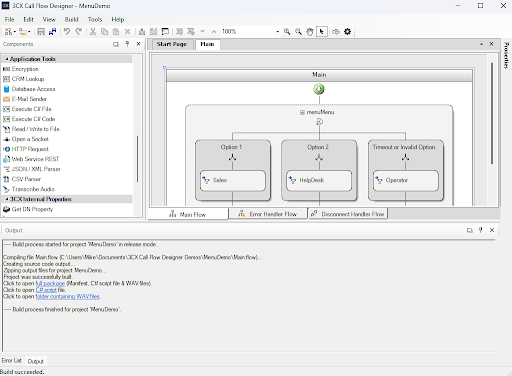This screenshot has width=512, height=376.
Task: Open the Help menu
Action: tap(117, 19)
